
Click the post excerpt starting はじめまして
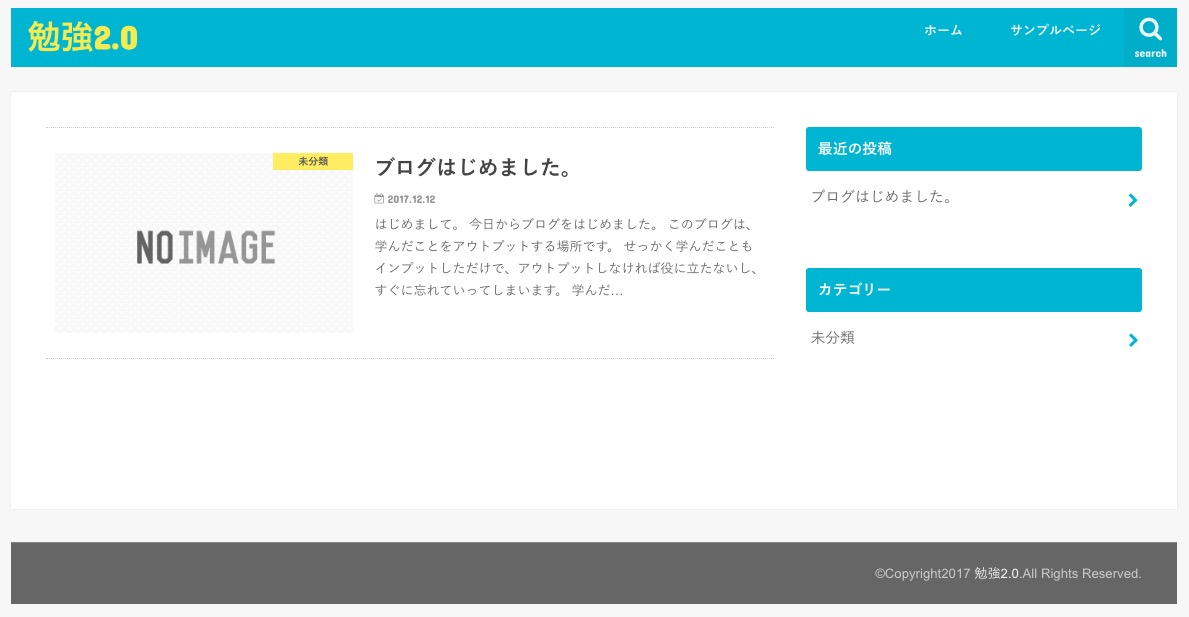point(566,257)
